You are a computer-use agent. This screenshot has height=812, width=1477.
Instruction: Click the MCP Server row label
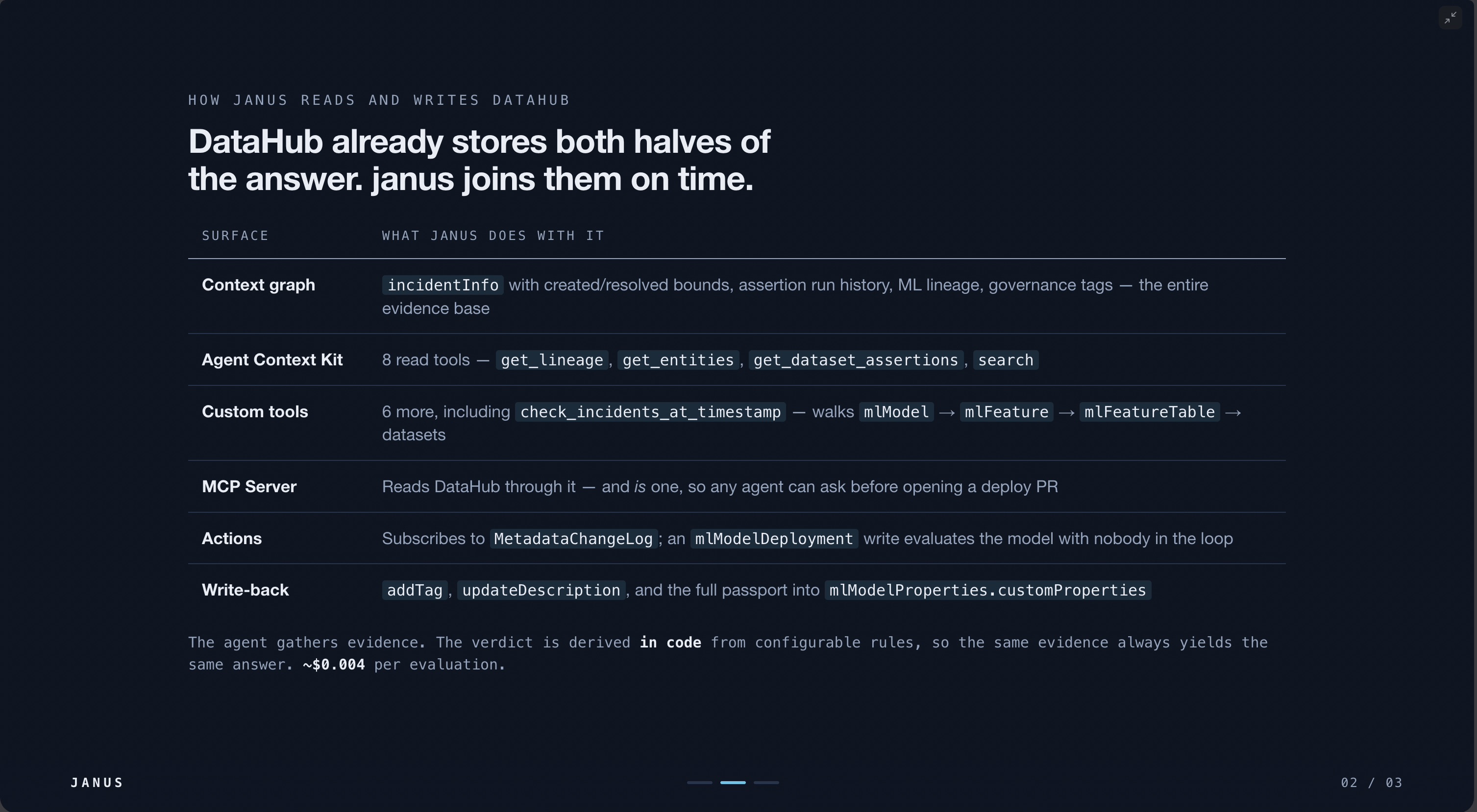coord(249,486)
